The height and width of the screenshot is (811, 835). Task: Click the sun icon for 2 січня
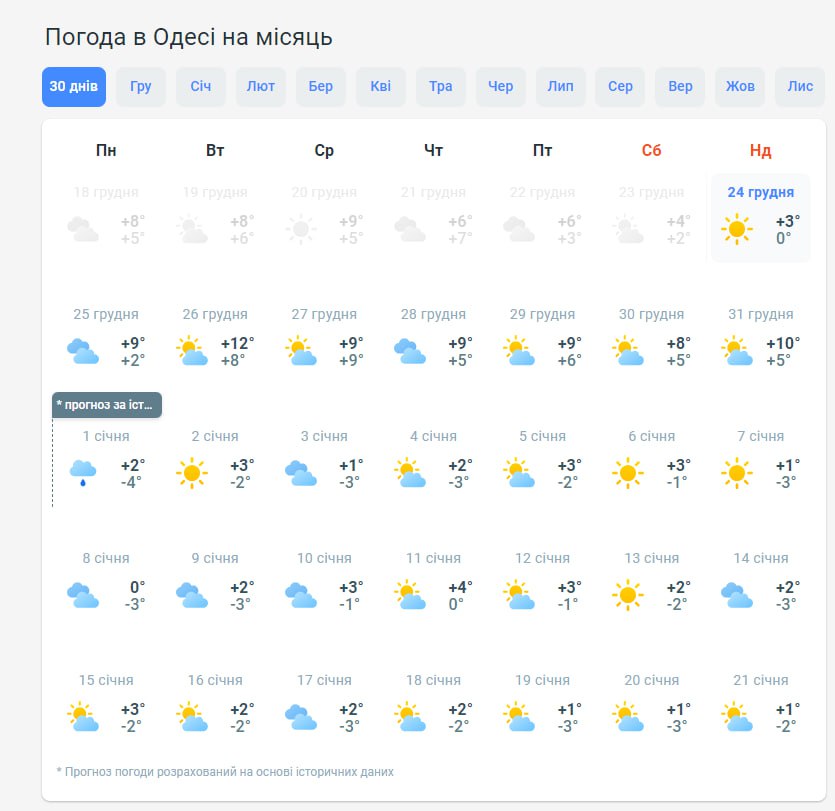pos(191,473)
